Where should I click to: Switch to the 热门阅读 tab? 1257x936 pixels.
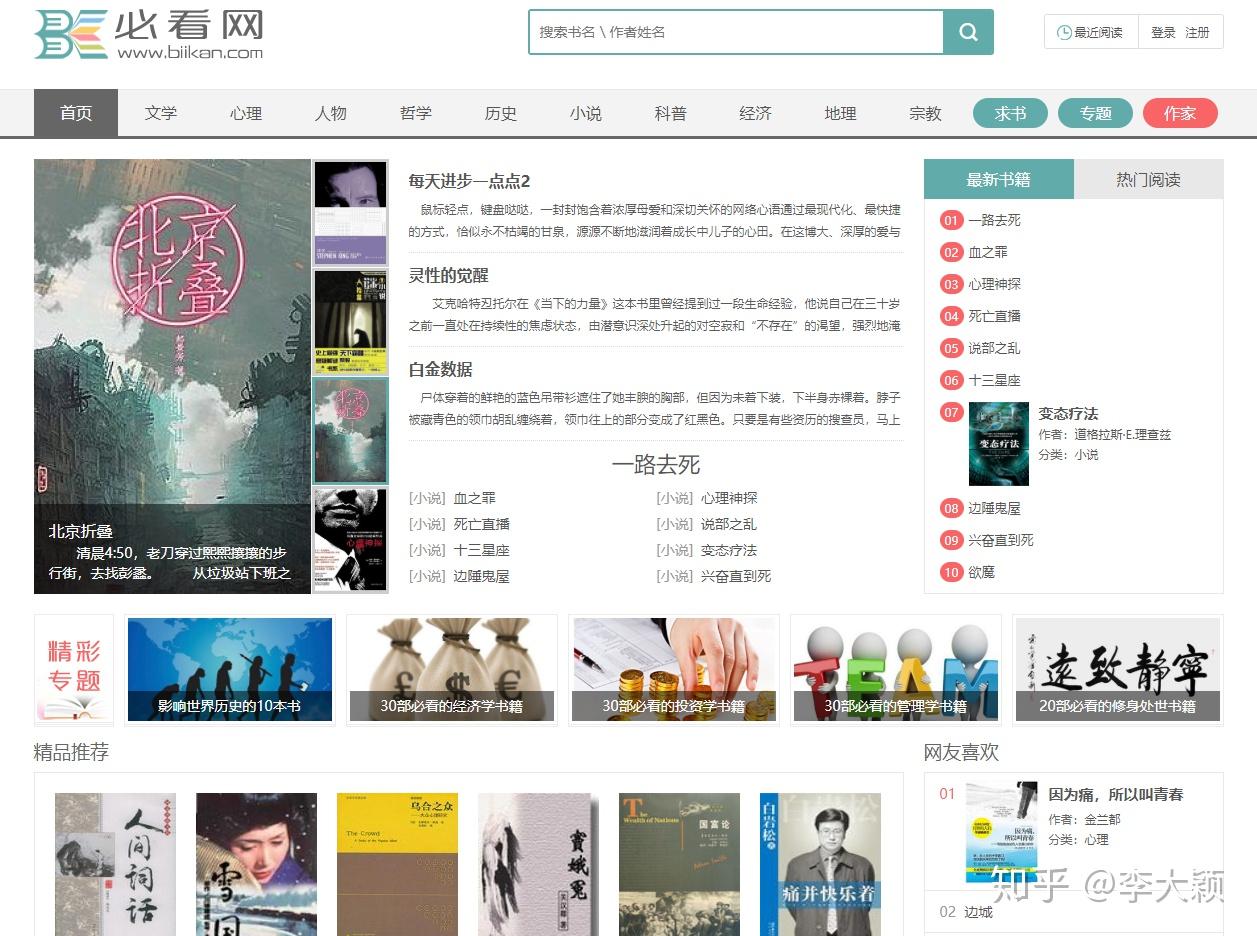(1148, 180)
